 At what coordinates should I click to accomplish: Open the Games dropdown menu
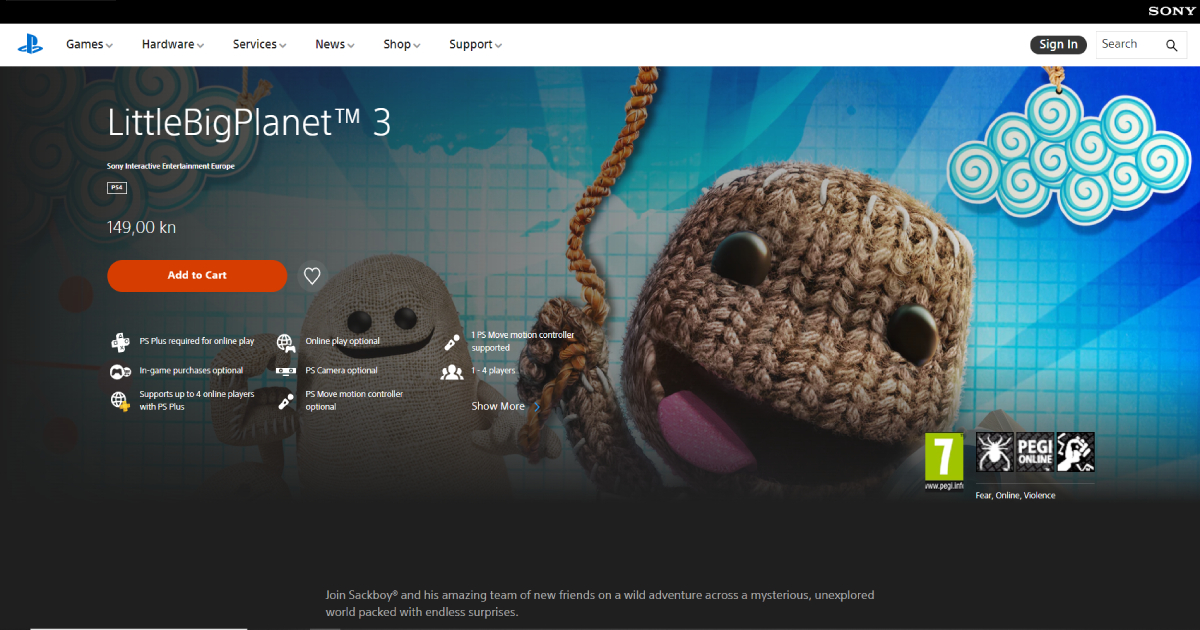pos(89,45)
